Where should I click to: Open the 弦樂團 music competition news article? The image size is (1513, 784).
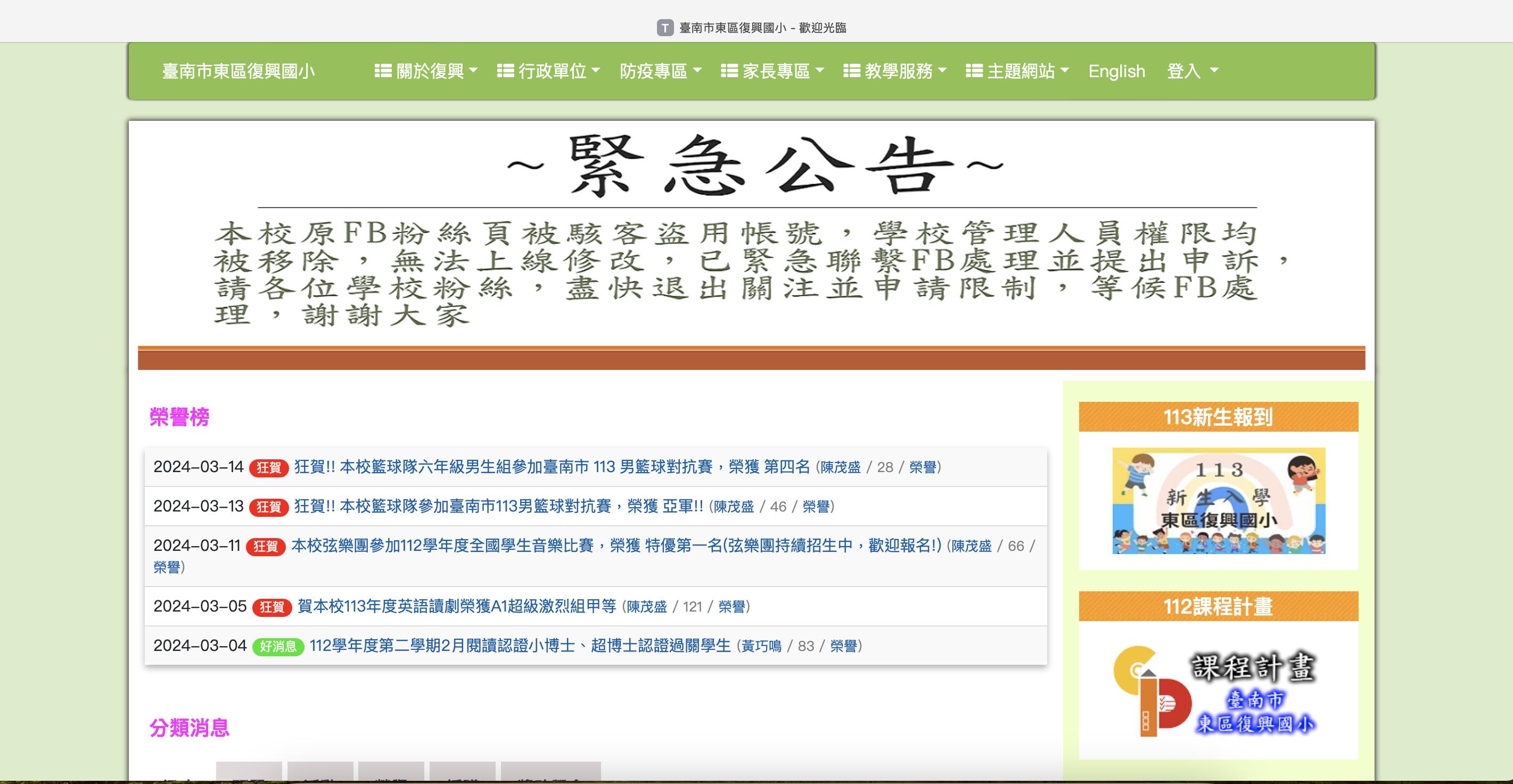point(616,546)
